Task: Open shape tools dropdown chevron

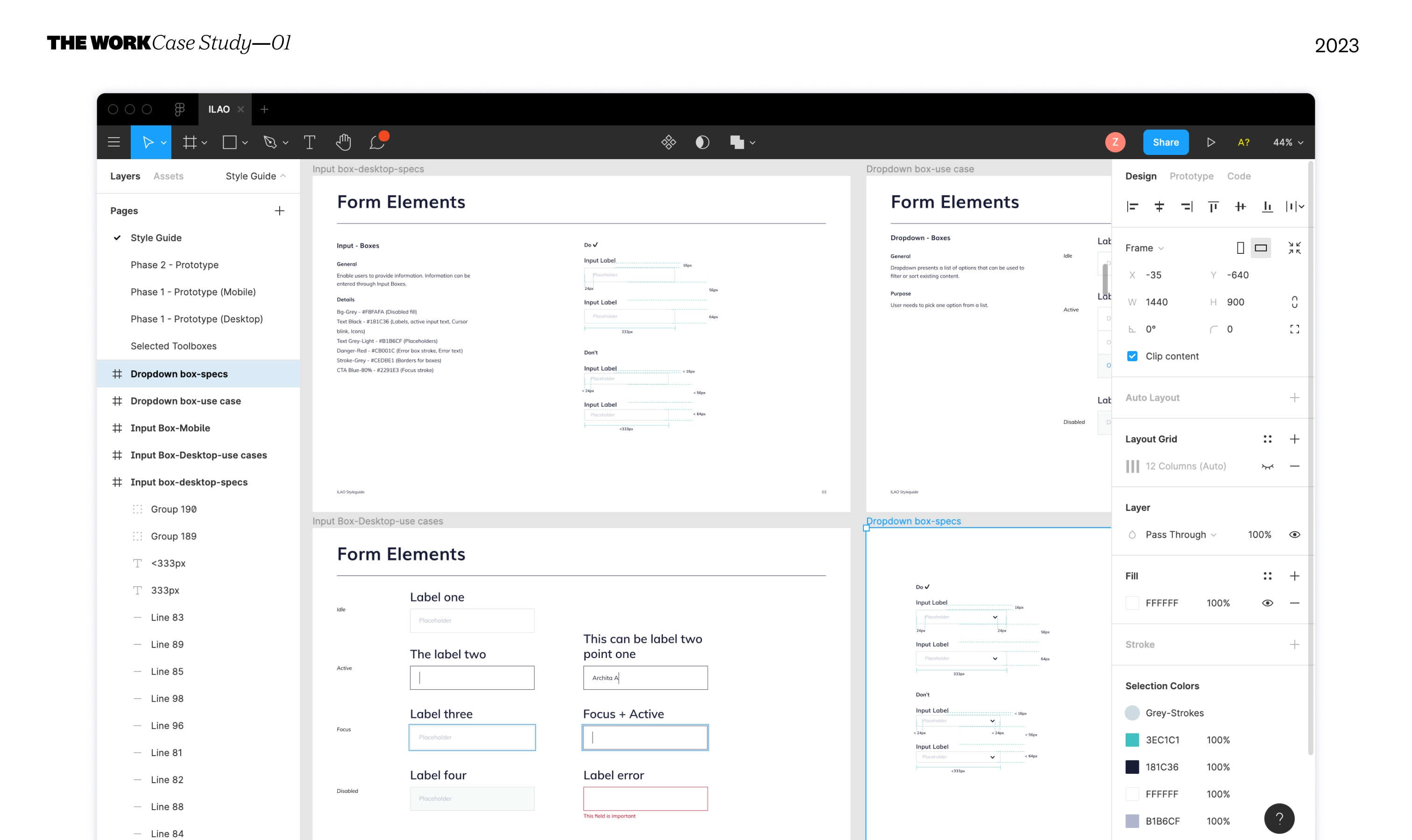Action: [x=245, y=143]
